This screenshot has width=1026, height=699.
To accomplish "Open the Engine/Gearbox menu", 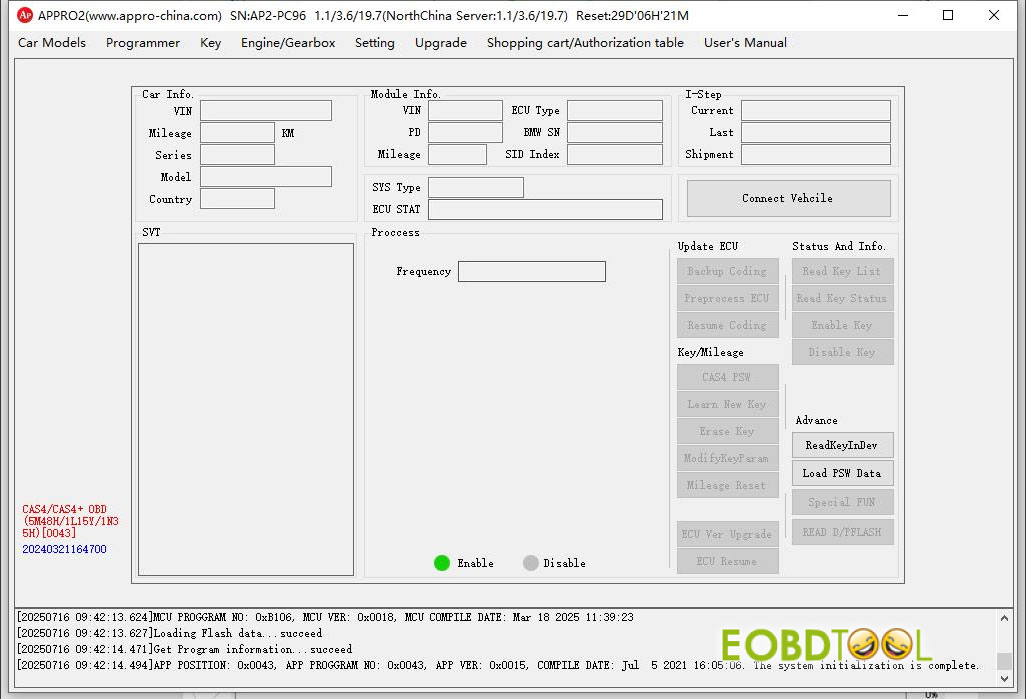I will [x=288, y=43].
